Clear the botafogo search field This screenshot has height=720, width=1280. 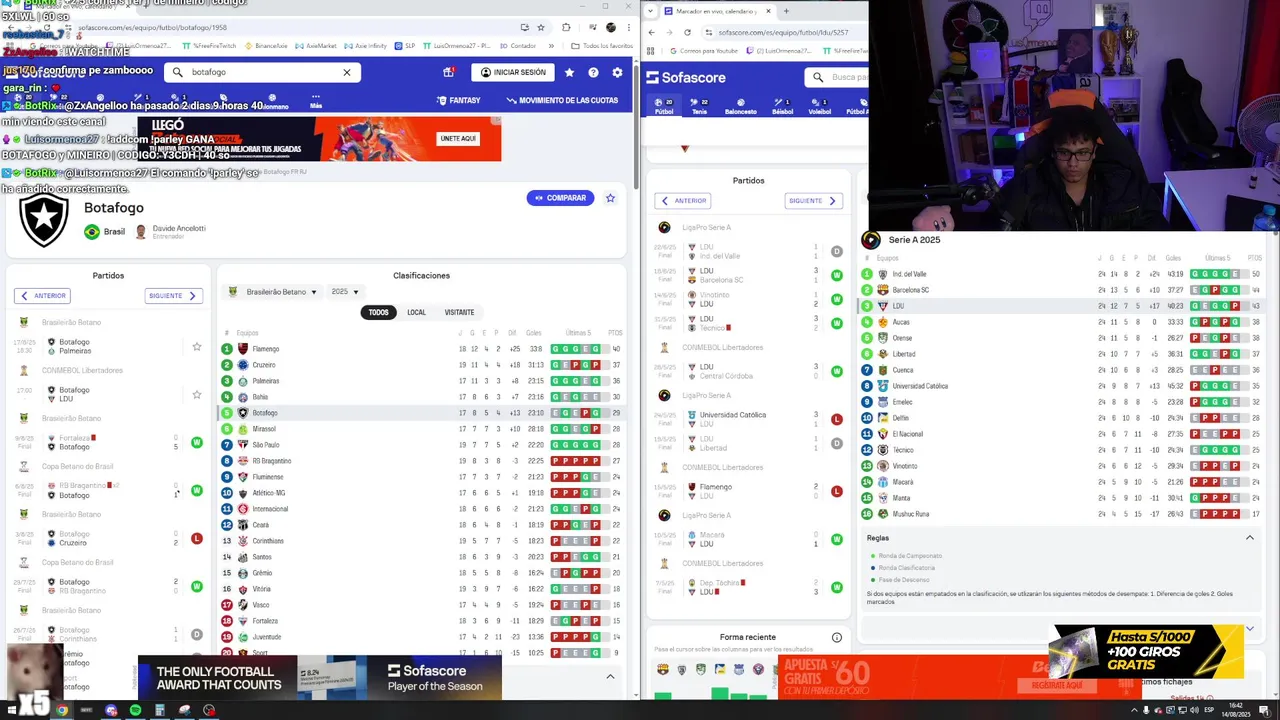coord(347,72)
